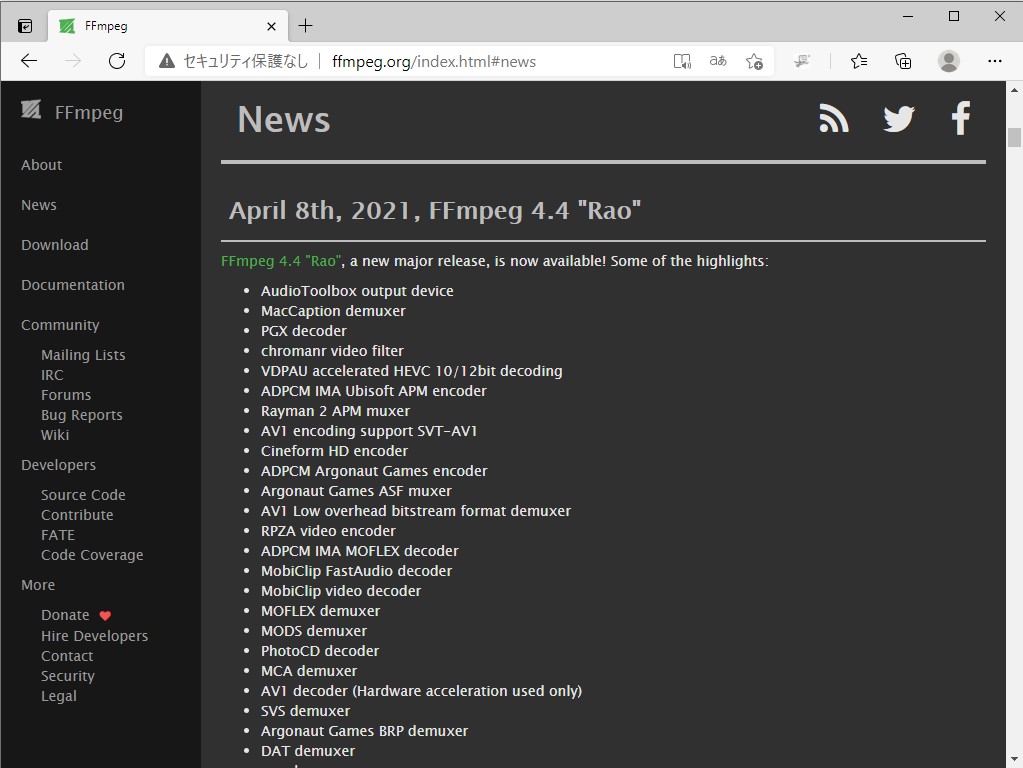Screen dimensions: 1023x768
Task: Open the translate page tool
Action: (718, 61)
